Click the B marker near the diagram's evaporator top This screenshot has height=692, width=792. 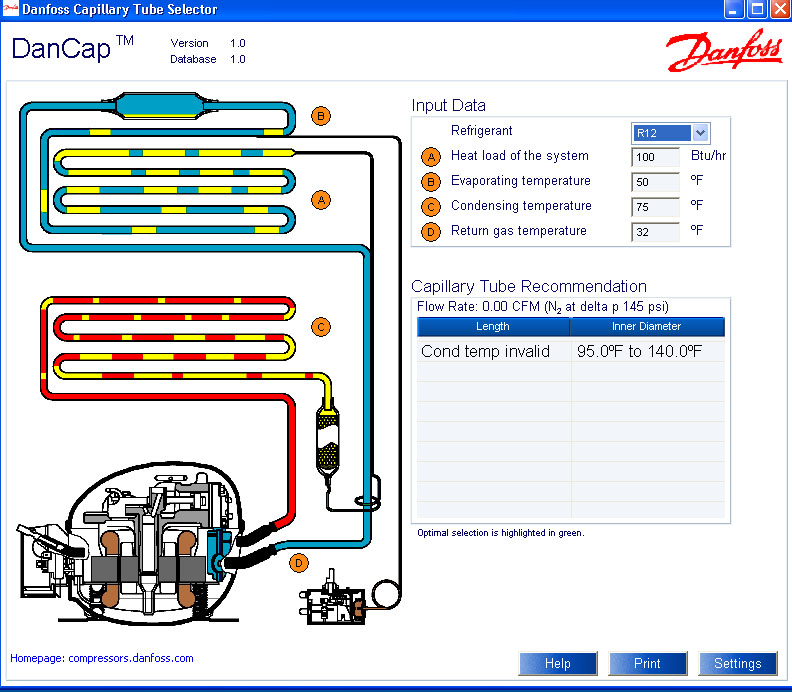coord(321,116)
